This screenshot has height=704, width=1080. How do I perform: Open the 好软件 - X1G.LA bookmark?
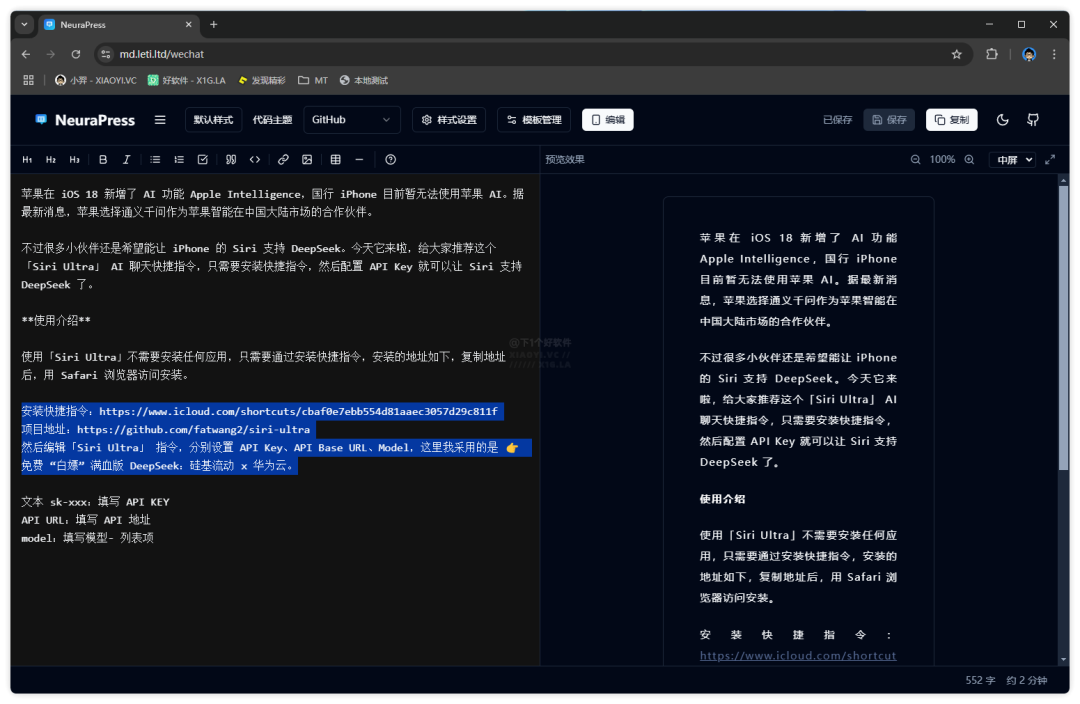187,81
